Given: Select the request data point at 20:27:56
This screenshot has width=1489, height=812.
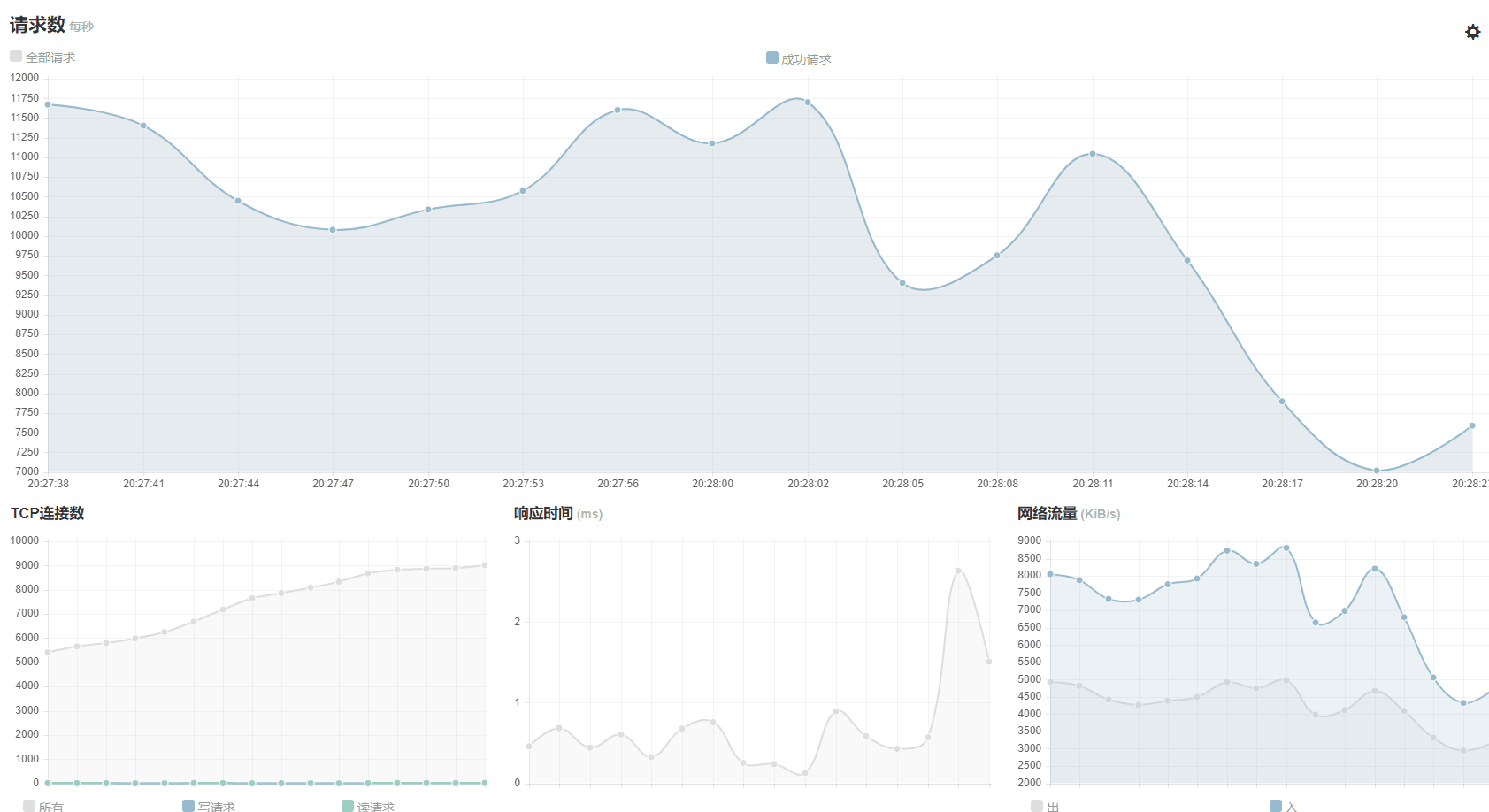Looking at the screenshot, I should [x=618, y=110].
